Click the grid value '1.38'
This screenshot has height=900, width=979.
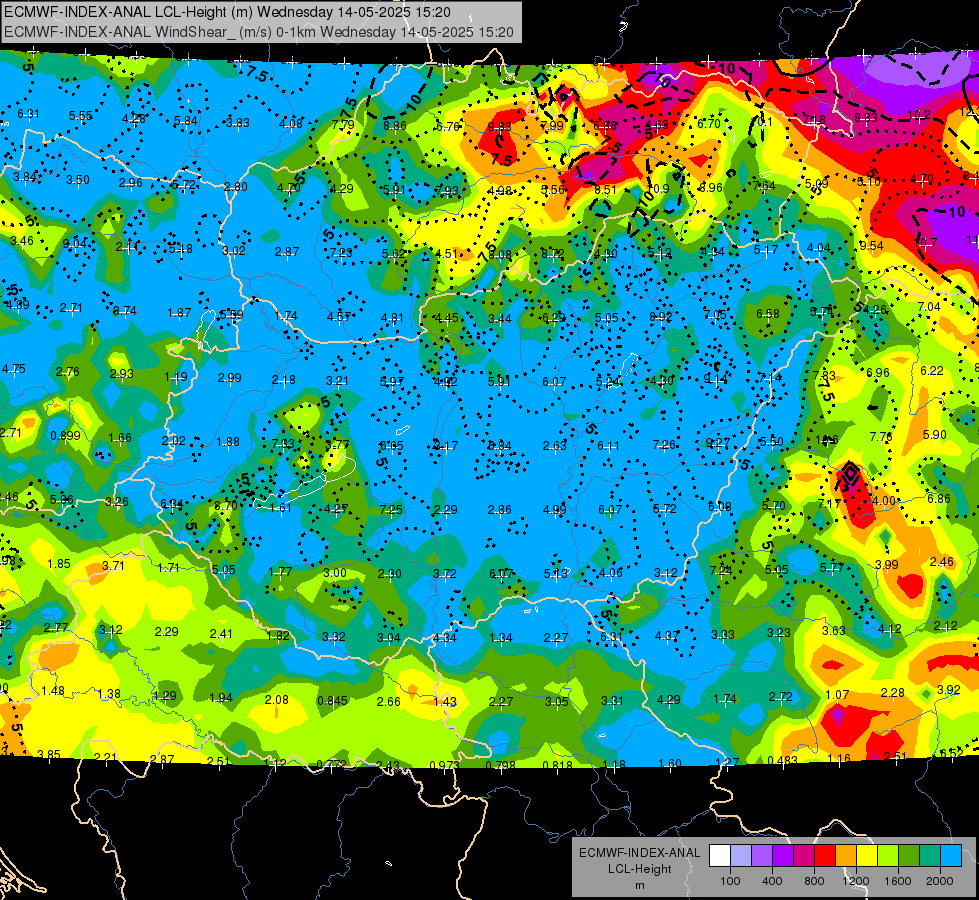coord(109,694)
